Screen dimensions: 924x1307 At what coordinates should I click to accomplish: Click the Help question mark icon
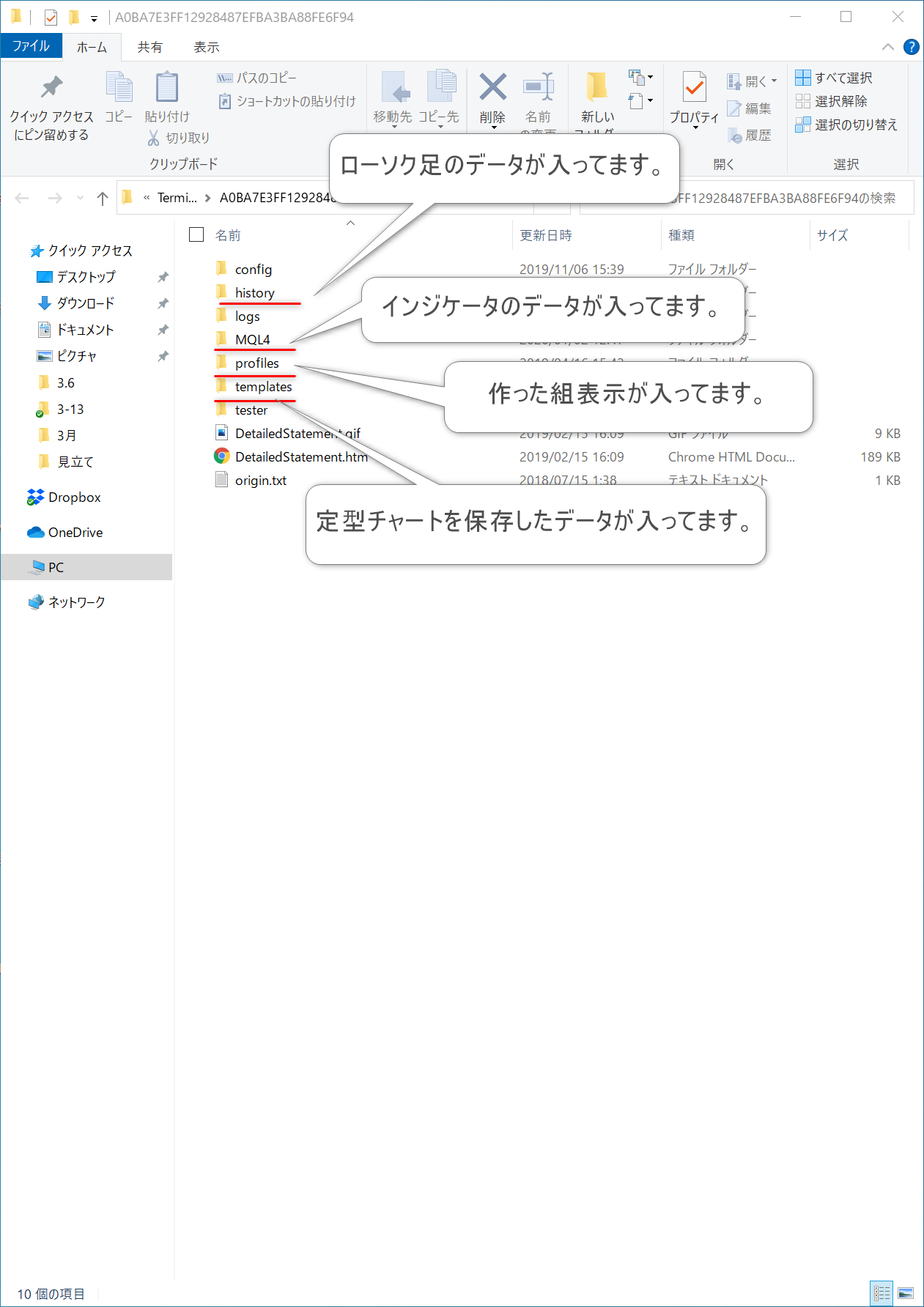coord(911,47)
